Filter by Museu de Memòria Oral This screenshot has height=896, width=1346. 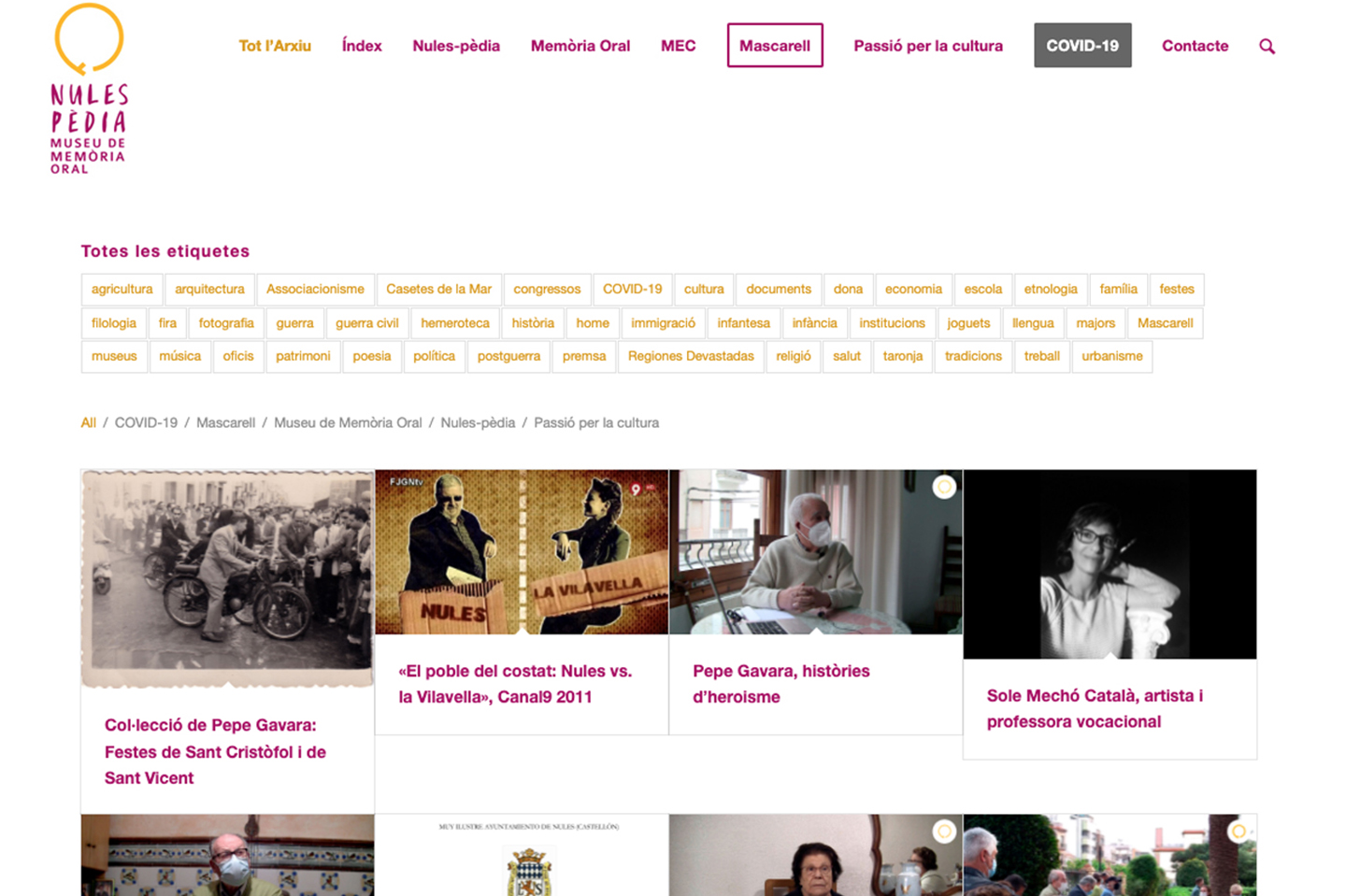coord(348,422)
